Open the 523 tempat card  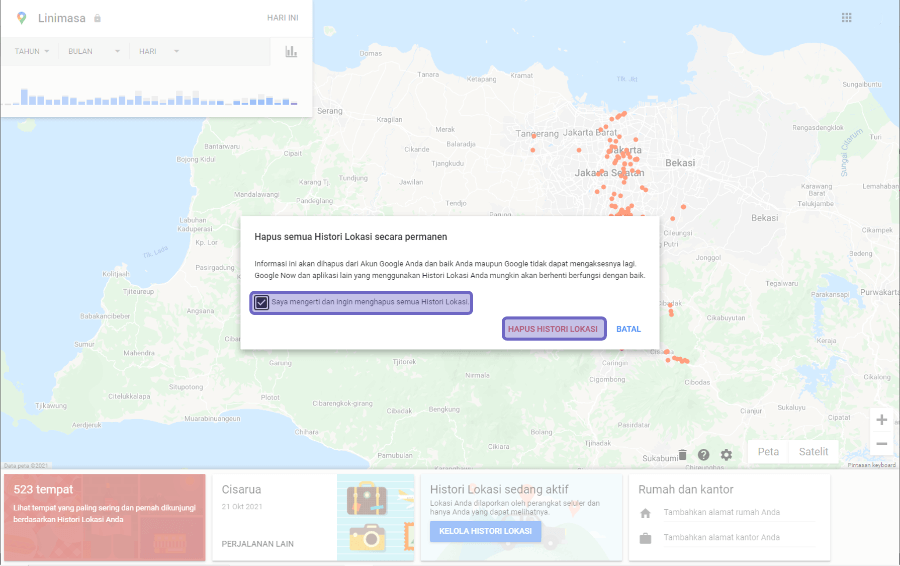click(104, 517)
